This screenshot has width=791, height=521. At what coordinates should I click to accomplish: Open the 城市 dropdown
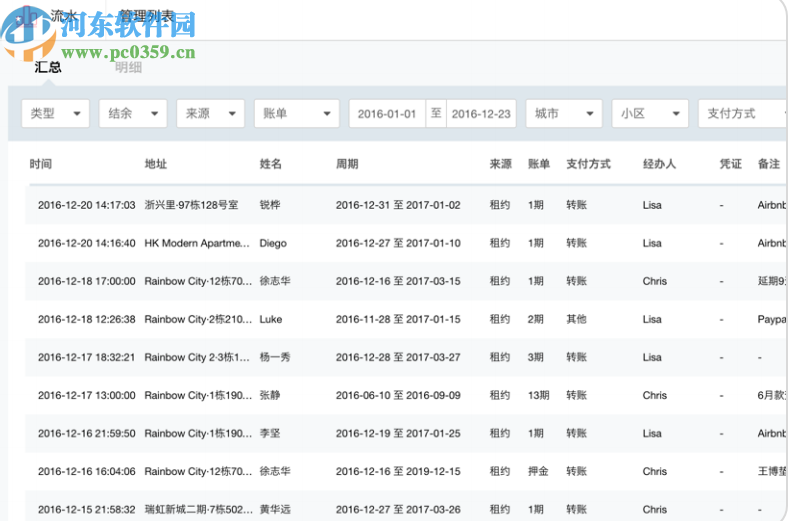point(564,114)
